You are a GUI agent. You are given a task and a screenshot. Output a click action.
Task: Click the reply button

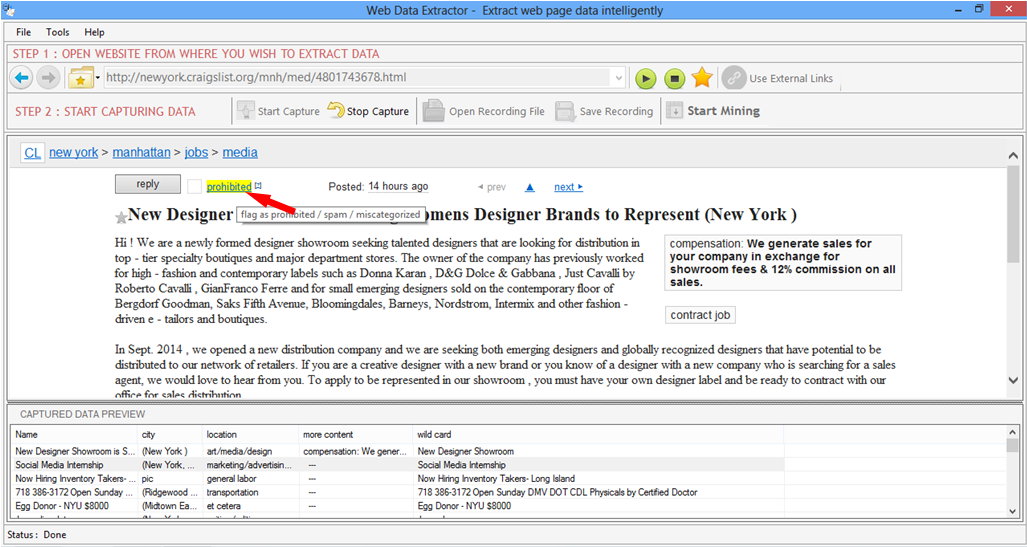tap(147, 184)
